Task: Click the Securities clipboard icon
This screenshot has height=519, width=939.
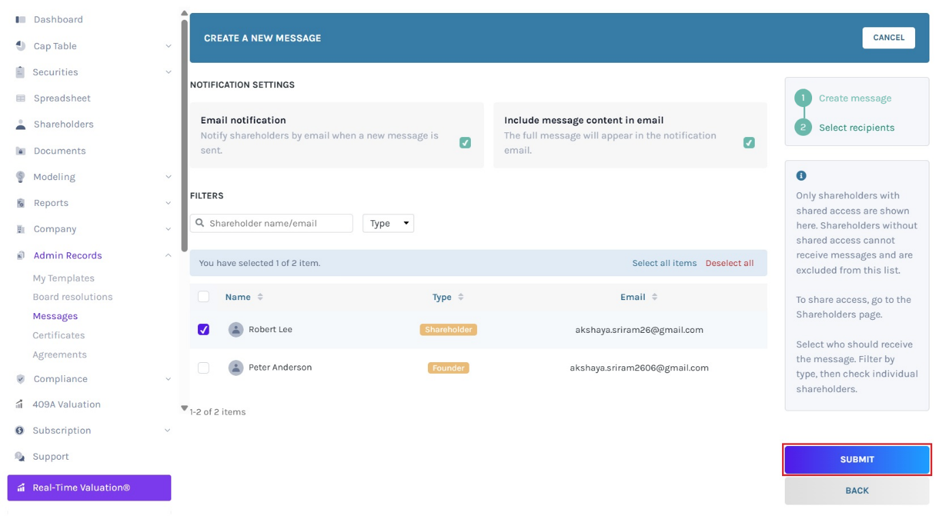Action: point(20,72)
